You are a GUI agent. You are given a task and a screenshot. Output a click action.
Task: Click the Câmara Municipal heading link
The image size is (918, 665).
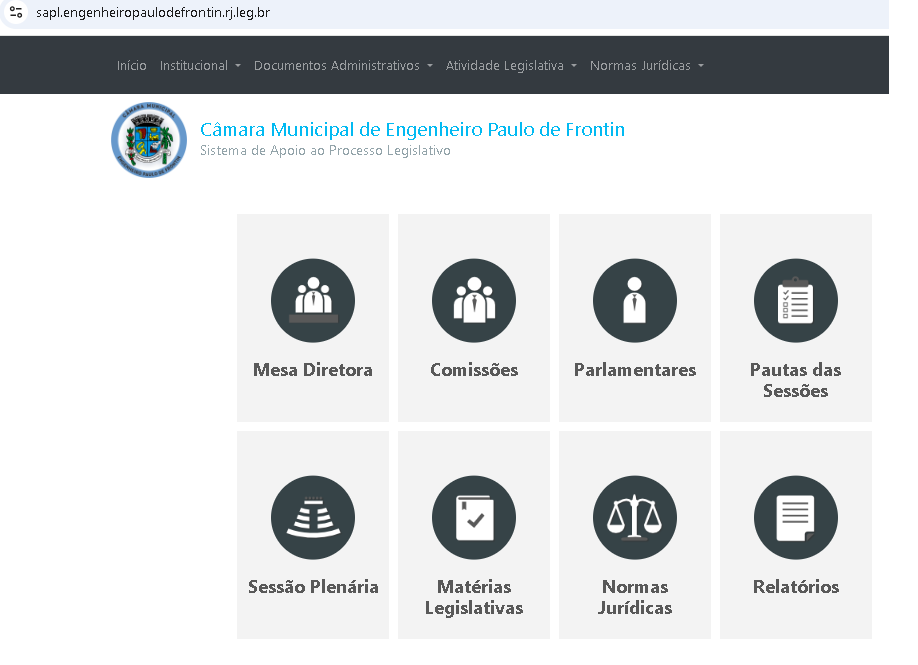point(412,130)
